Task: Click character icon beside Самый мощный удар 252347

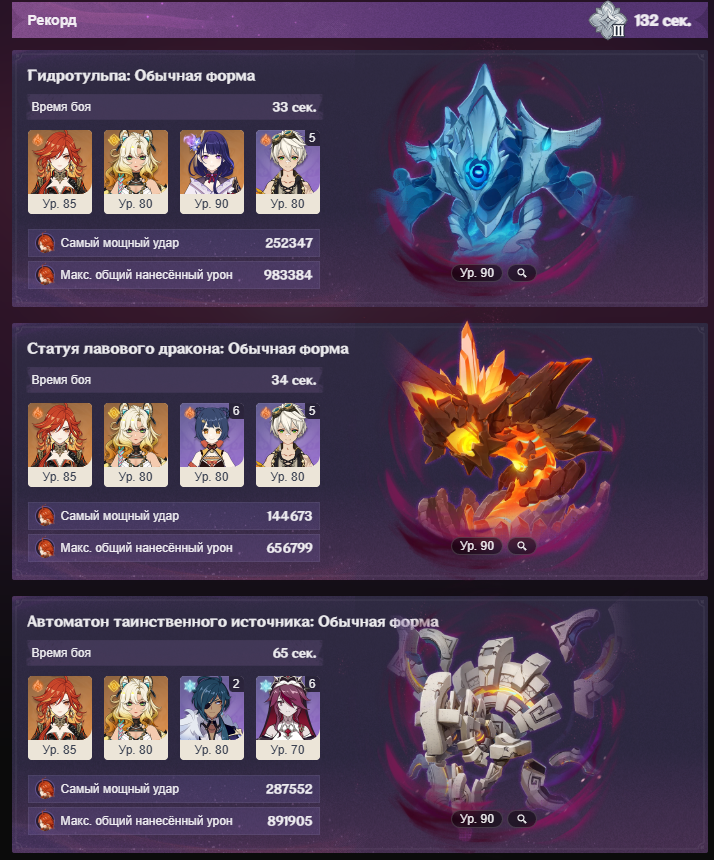Action: click(45, 243)
